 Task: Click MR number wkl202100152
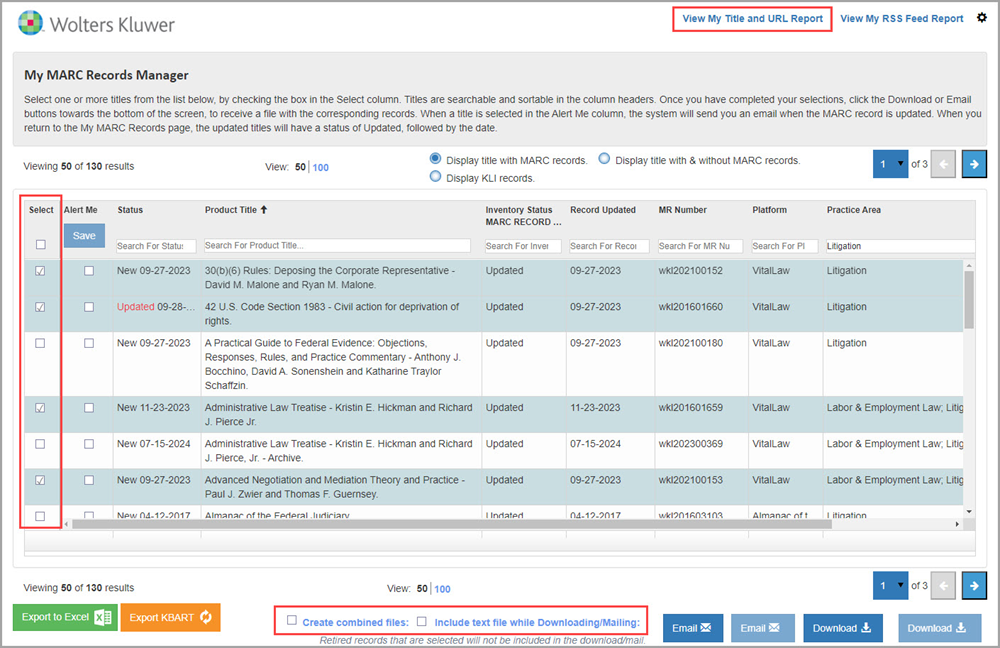click(x=691, y=270)
